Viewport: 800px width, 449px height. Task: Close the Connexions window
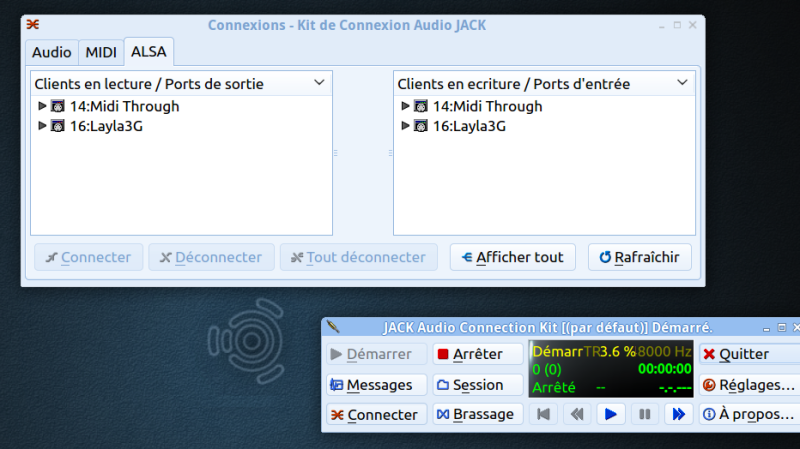click(x=692, y=25)
